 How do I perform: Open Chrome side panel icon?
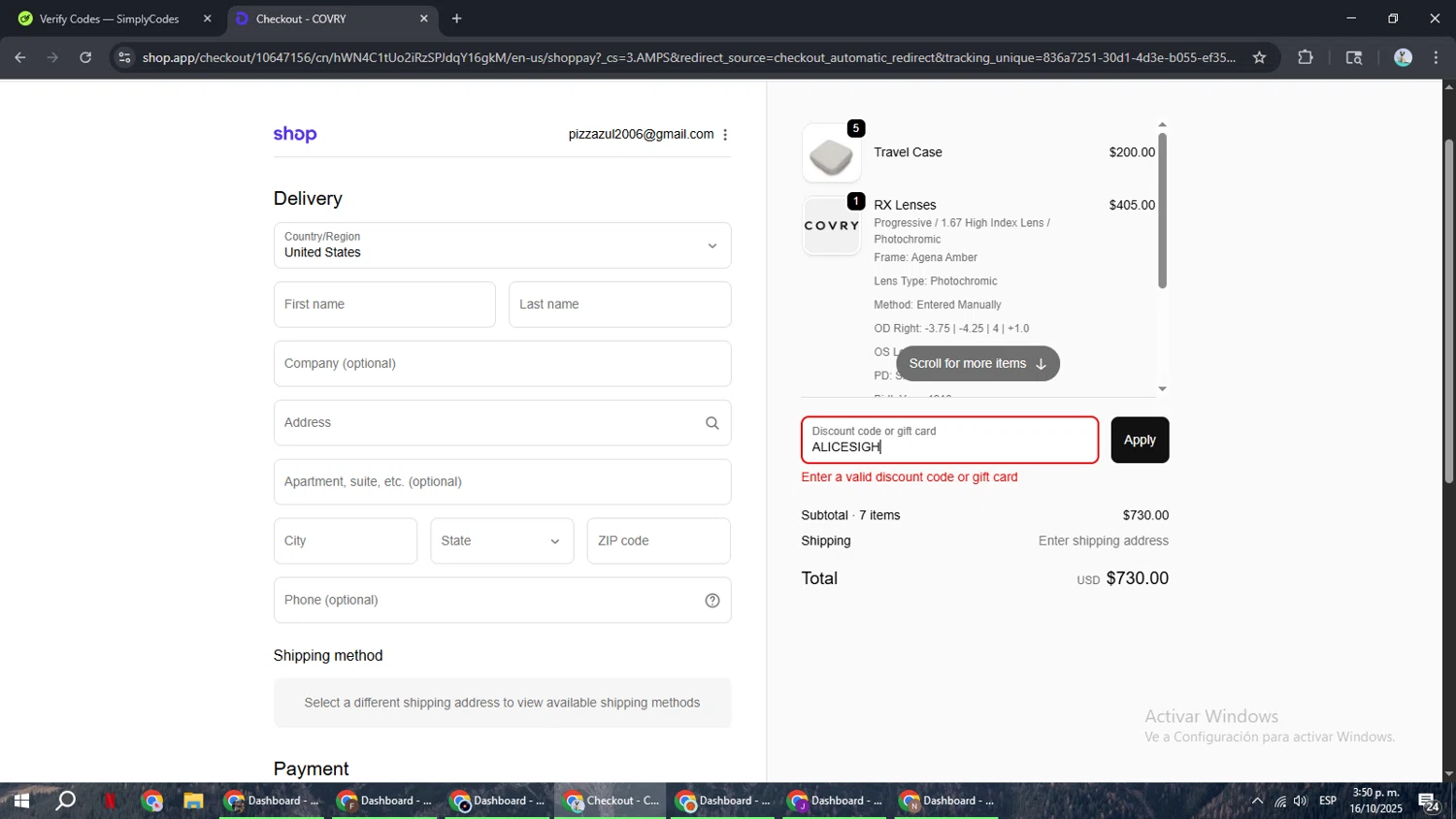1354,57
